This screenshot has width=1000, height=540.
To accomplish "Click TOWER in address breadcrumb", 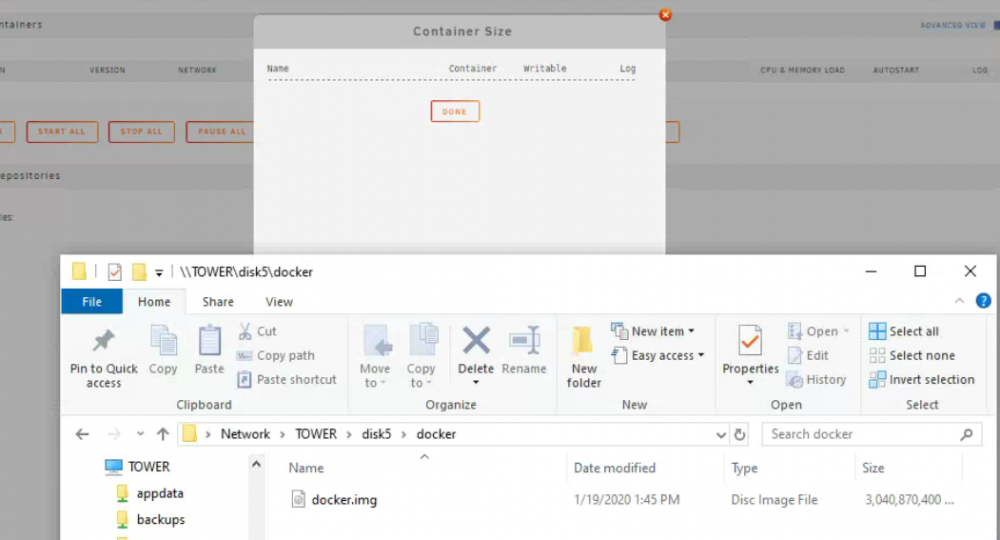I will point(316,434).
